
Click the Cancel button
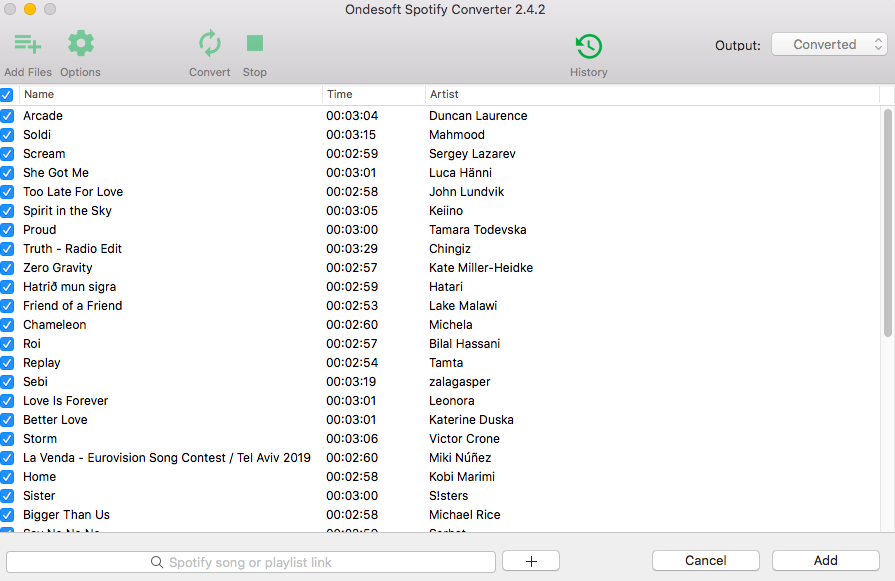click(x=705, y=560)
